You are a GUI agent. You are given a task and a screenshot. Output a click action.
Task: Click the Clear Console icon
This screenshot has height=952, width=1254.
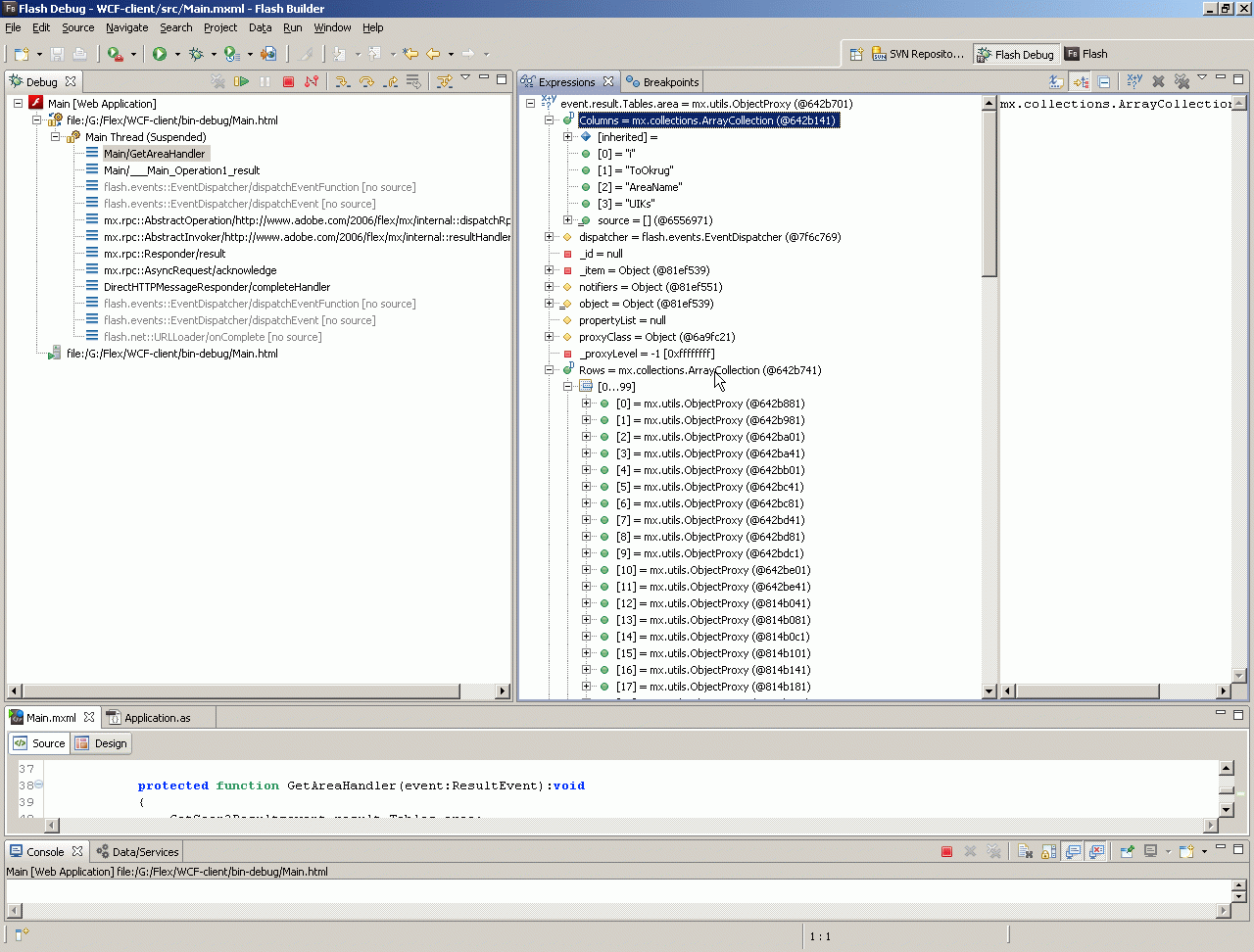pos(1025,851)
